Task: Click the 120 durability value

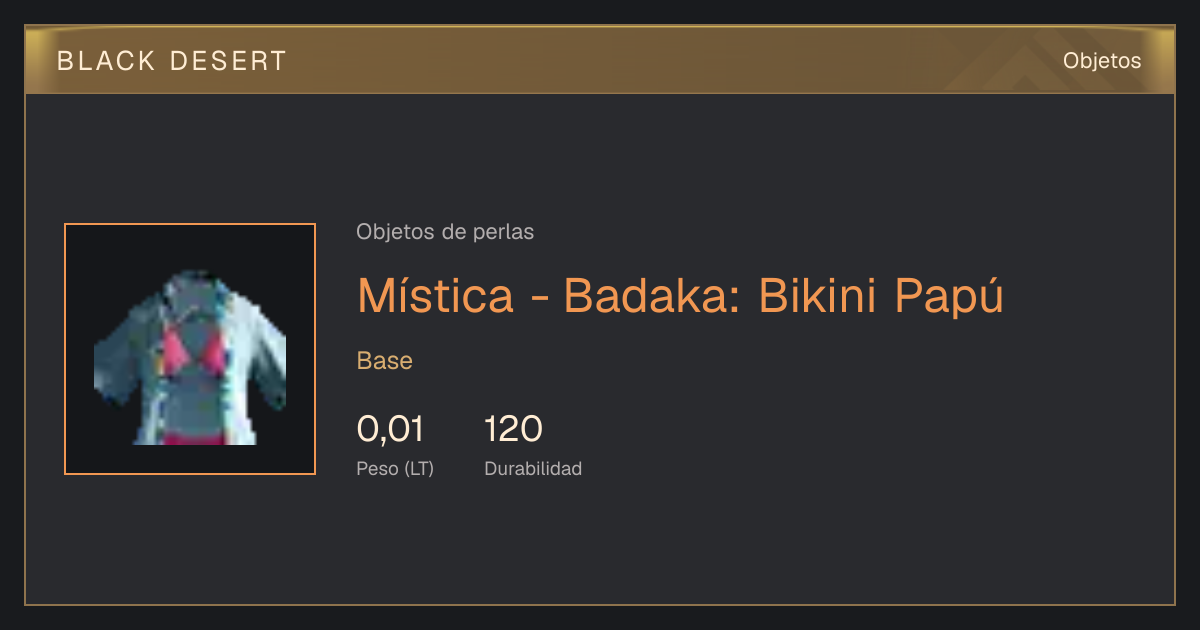Action: pyautogui.click(x=513, y=429)
